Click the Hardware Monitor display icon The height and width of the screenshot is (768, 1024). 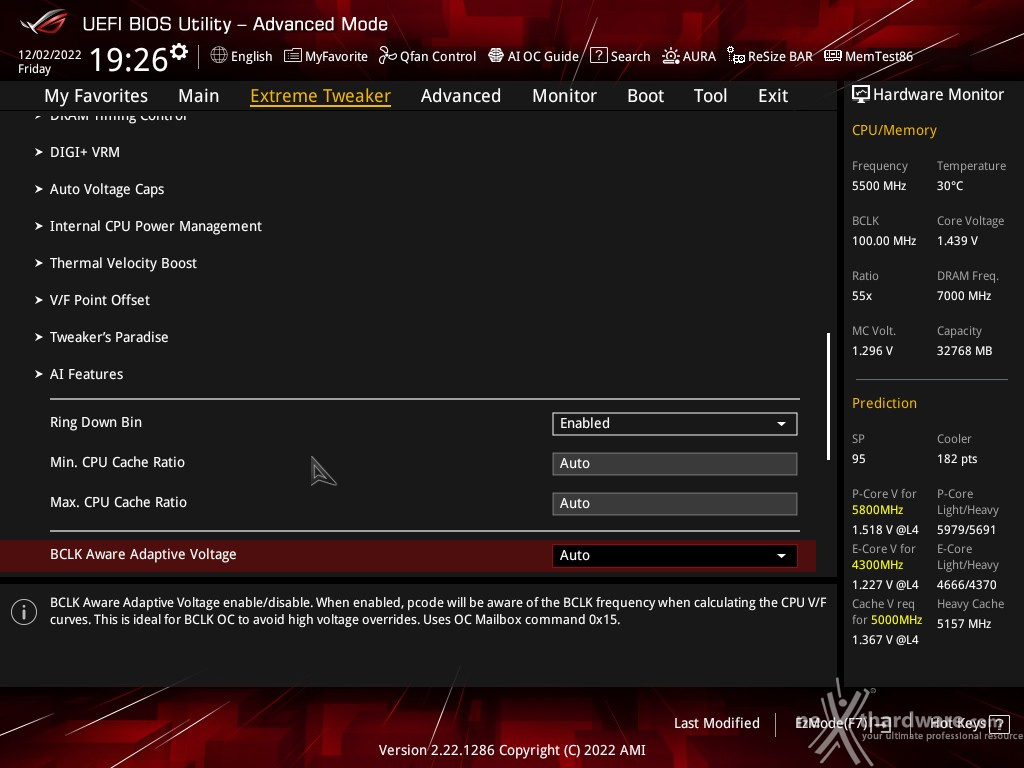(861, 95)
